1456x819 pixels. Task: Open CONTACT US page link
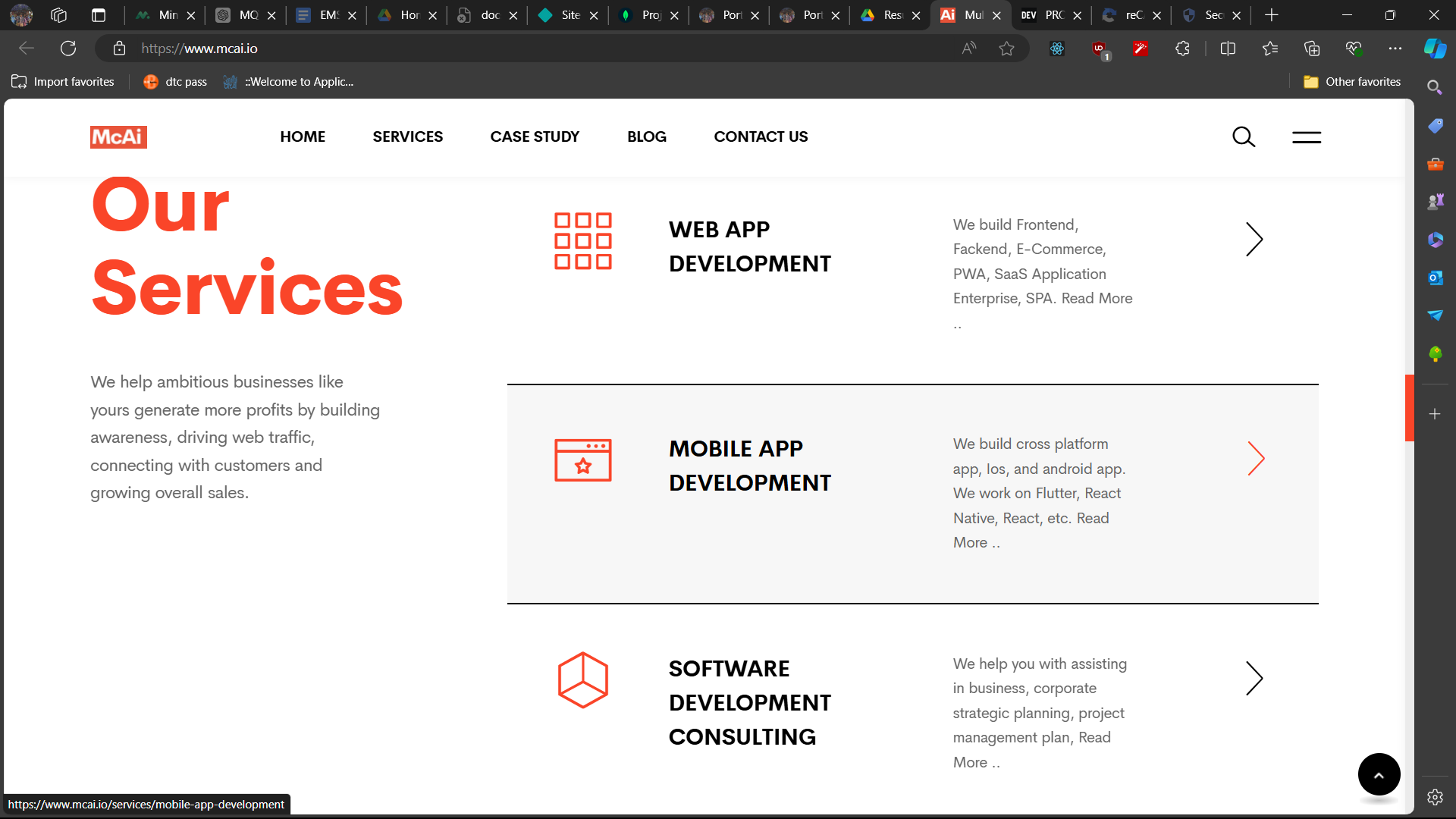point(761,136)
